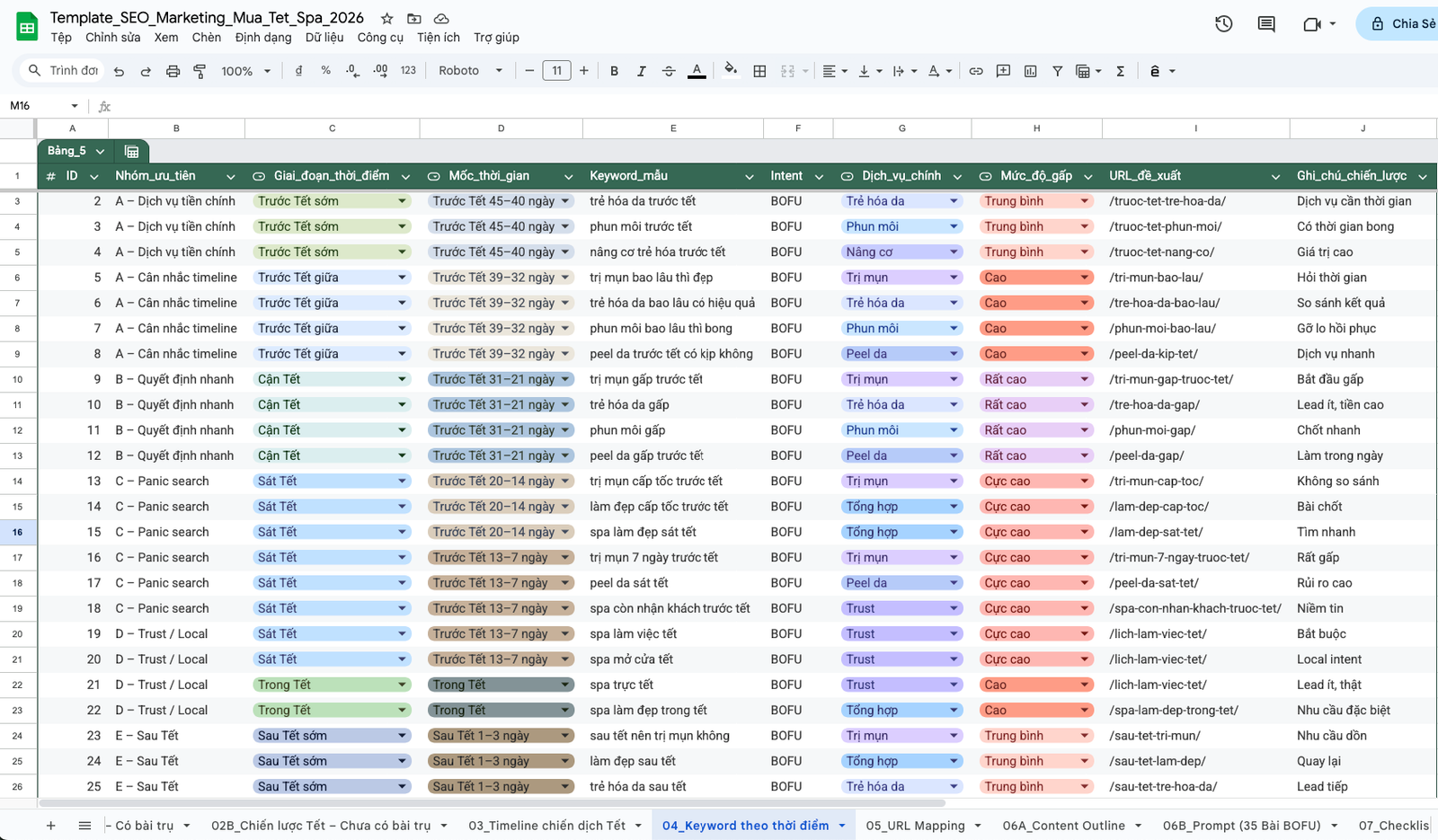This screenshot has height=840, width=1438.
Task: Decrease decimal places icon
Action: 352,71
